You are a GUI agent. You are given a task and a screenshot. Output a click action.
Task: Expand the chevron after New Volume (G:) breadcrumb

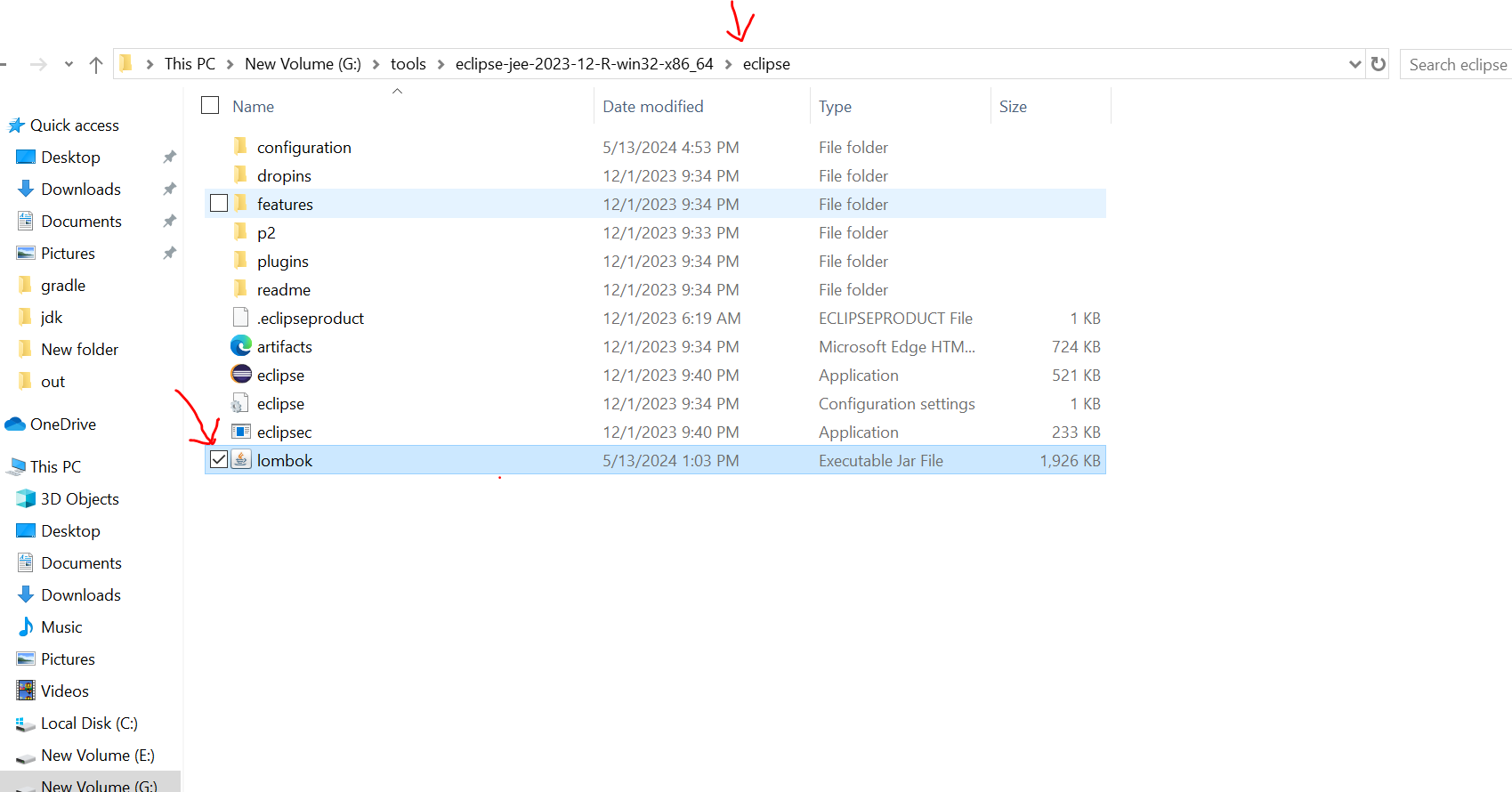[376, 64]
